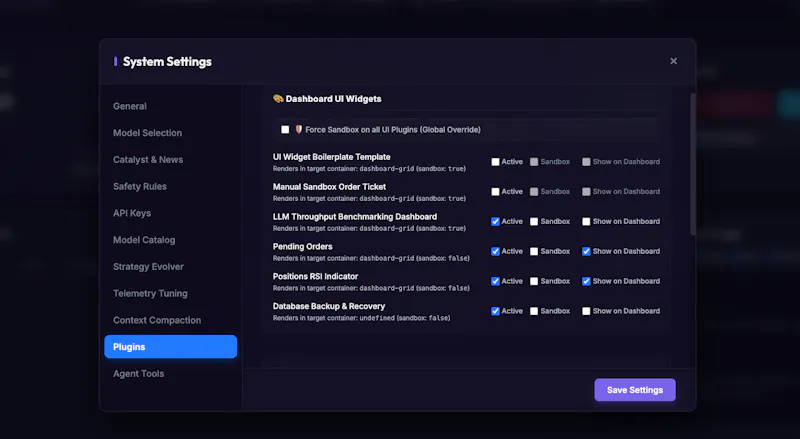The image size is (800, 439).
Task: Uncheck Show on Dashboard for Pending Orders
Action: click(586, 251)
